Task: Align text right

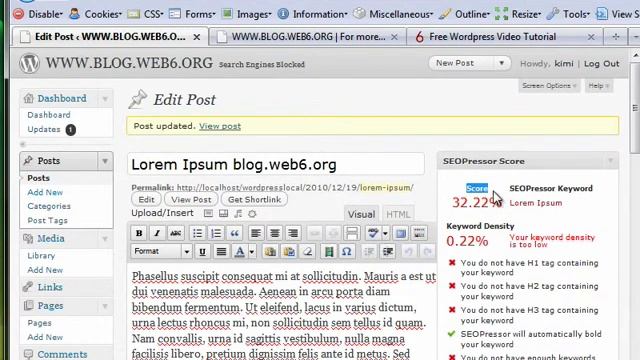Action: (x=293, y=233)
